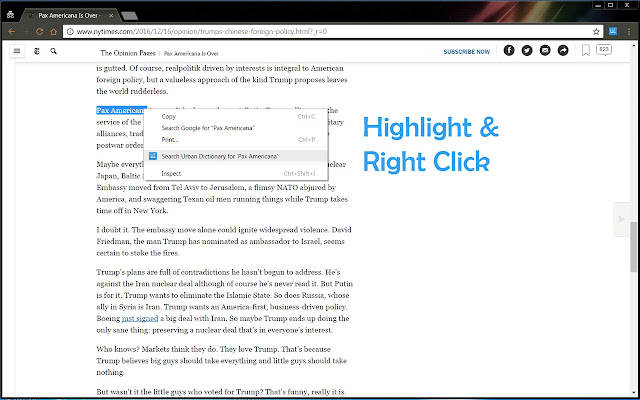Open the Urban Dictionary extension toolbar icon

613,31
